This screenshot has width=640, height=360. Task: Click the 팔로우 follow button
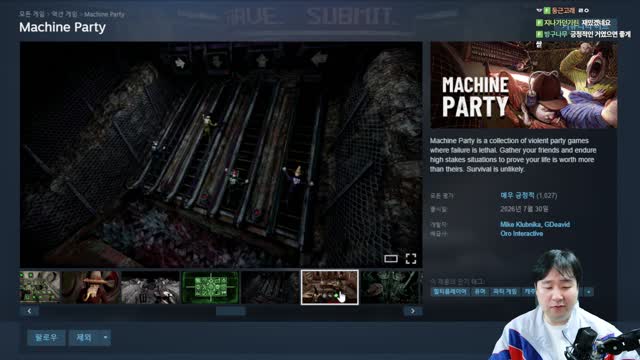[x=46, y=338]
